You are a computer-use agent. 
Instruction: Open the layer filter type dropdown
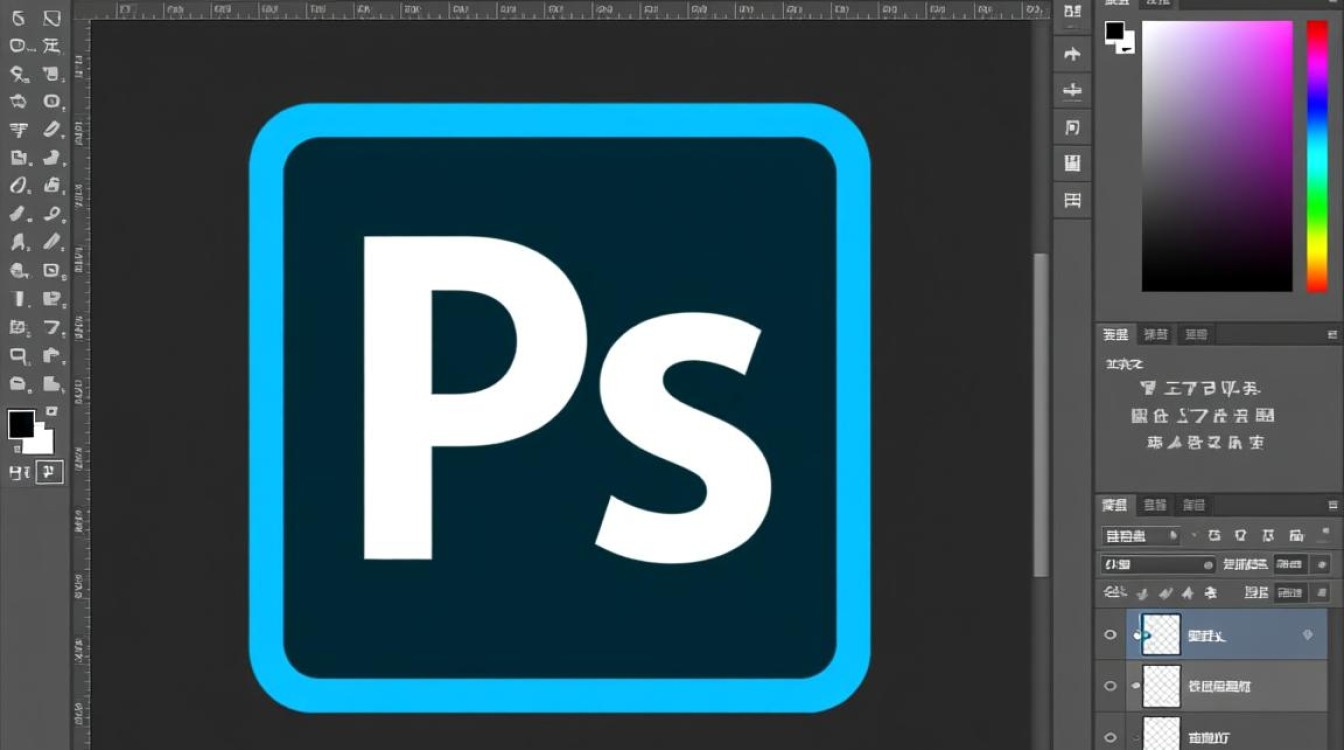[x=1140, y=536]
